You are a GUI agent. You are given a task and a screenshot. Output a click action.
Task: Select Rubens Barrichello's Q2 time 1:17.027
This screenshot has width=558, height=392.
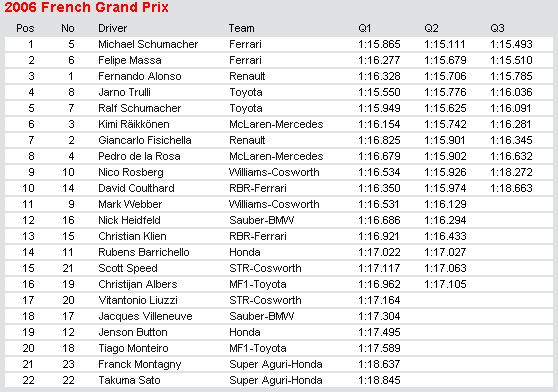coord(445,252)
